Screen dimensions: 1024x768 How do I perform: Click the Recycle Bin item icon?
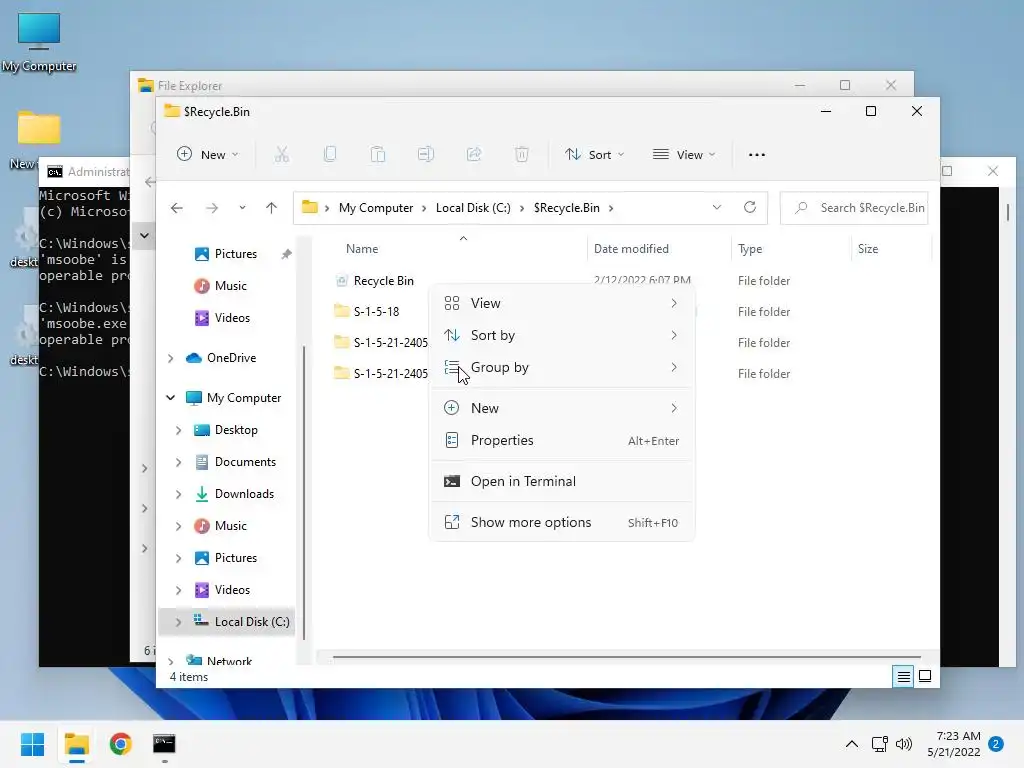click(341, 281)
